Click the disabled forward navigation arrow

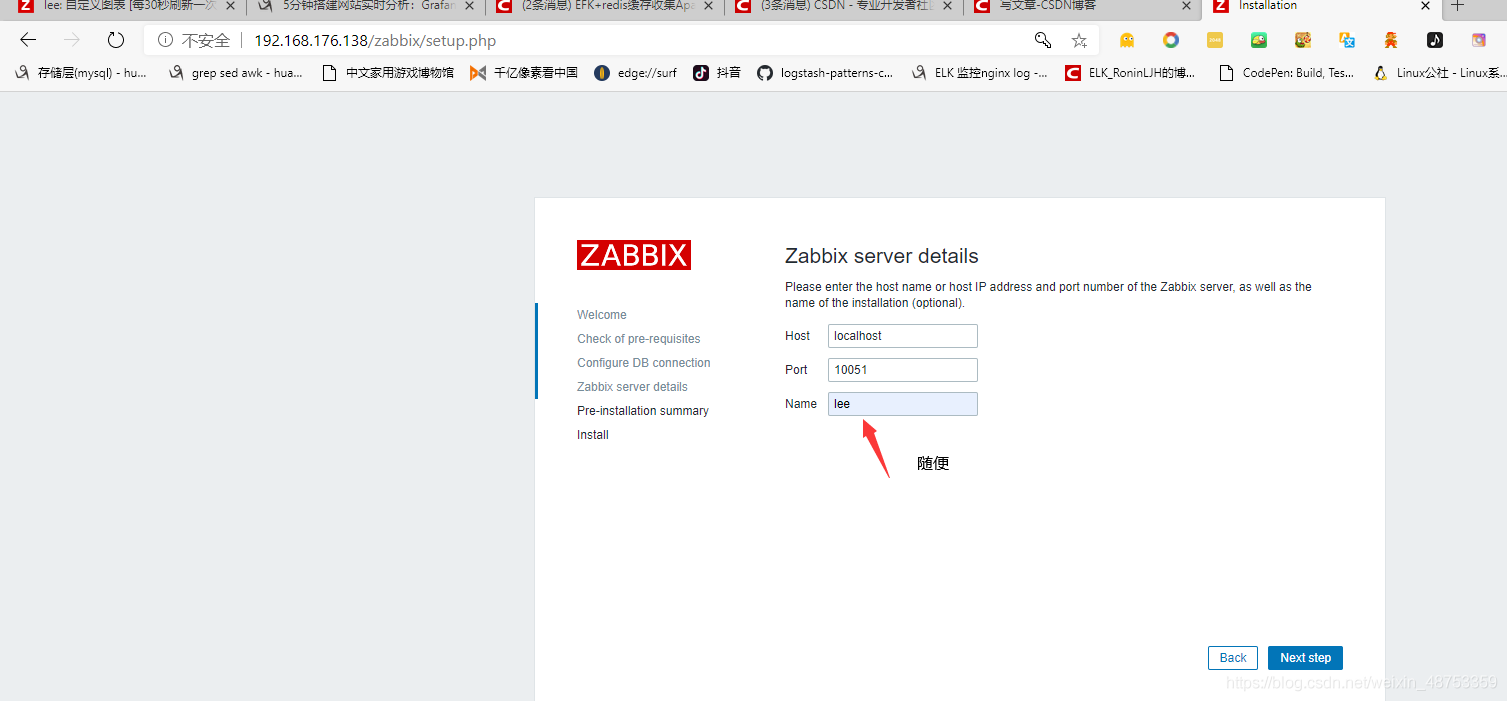click(72, 40)
